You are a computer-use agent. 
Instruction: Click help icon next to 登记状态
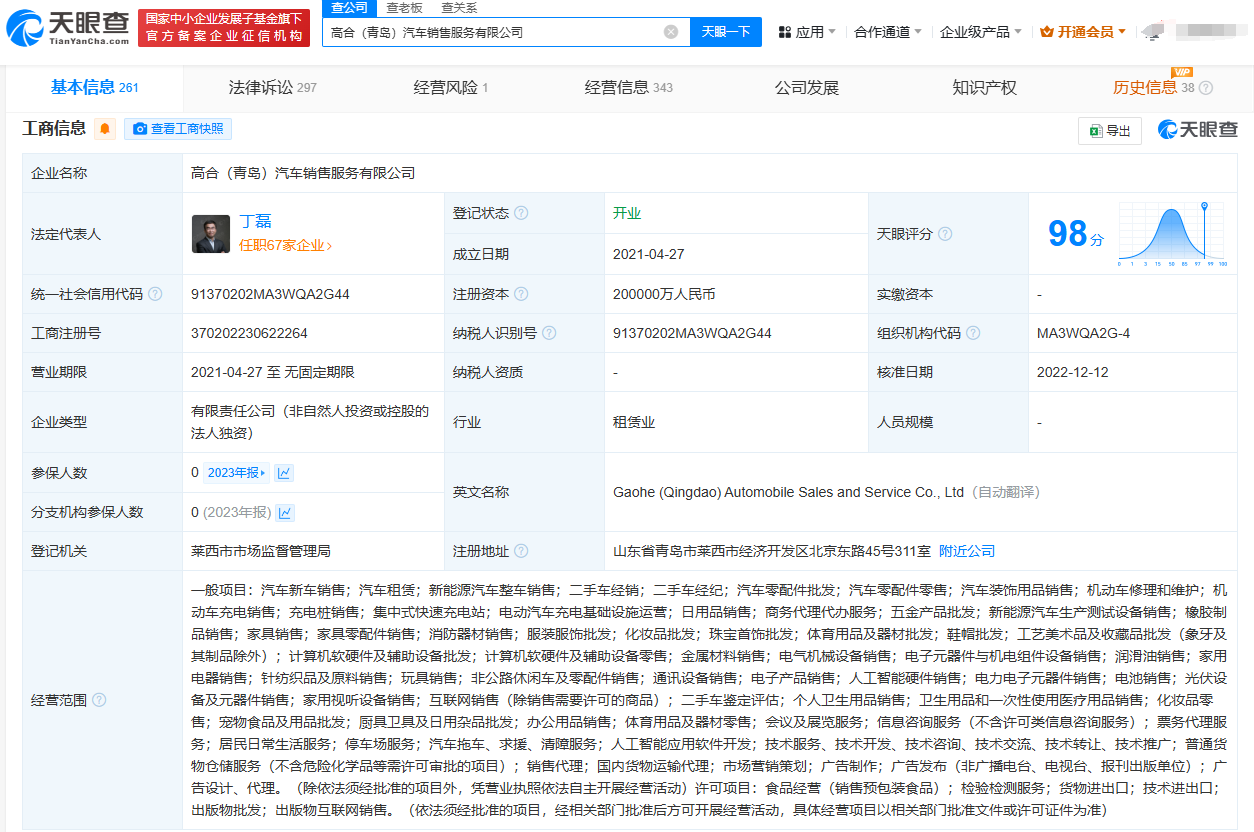point(521,213)
